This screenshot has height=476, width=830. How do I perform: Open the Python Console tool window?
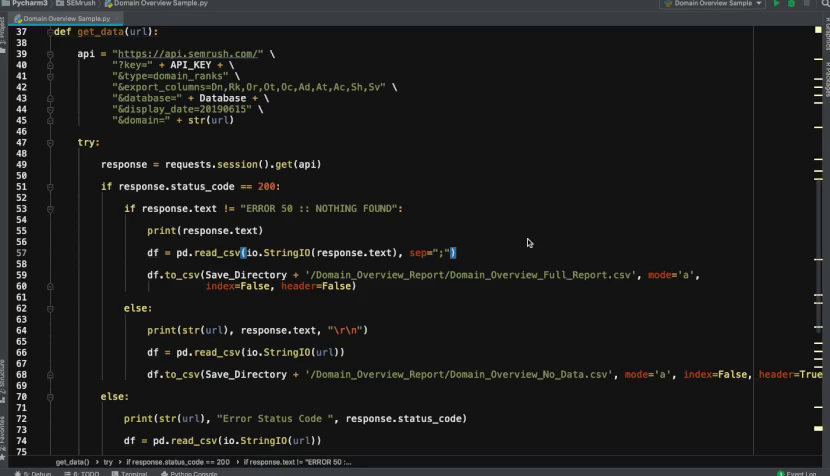[x=191, y=473]
